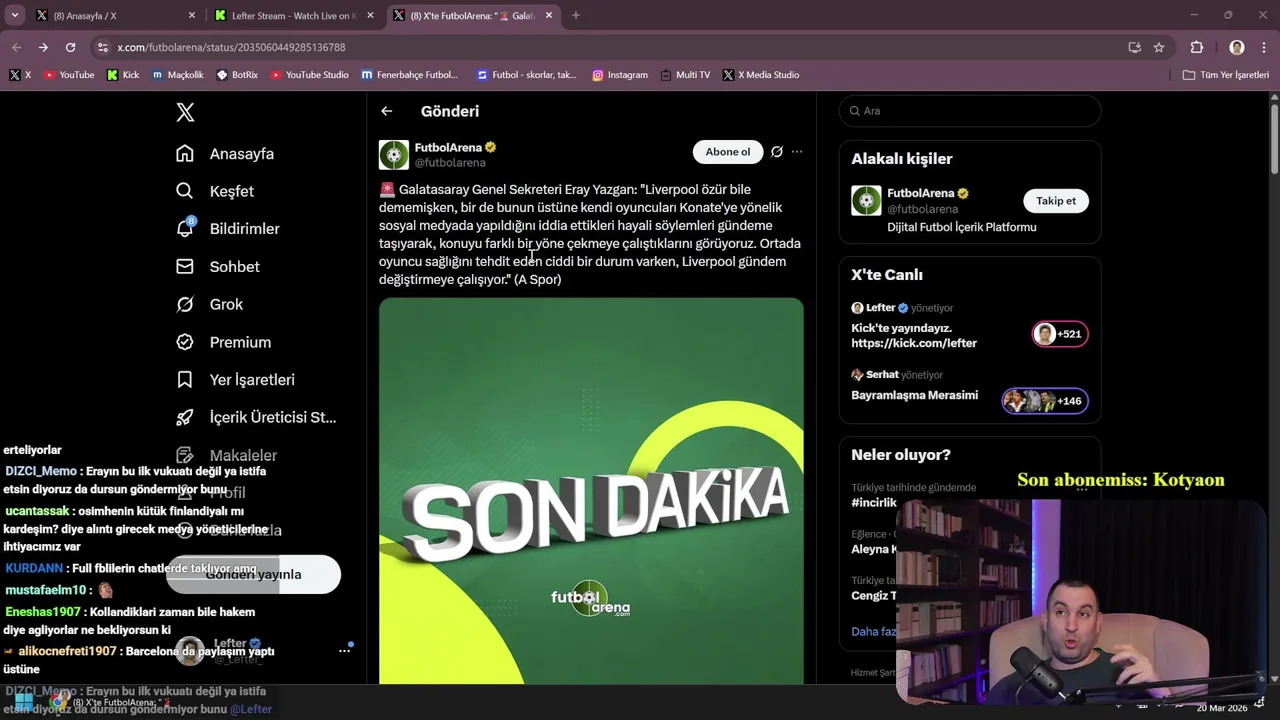The image size is (1280, 720).
Task: Click the install app icon in address bar
Action: coord(1134,47)
